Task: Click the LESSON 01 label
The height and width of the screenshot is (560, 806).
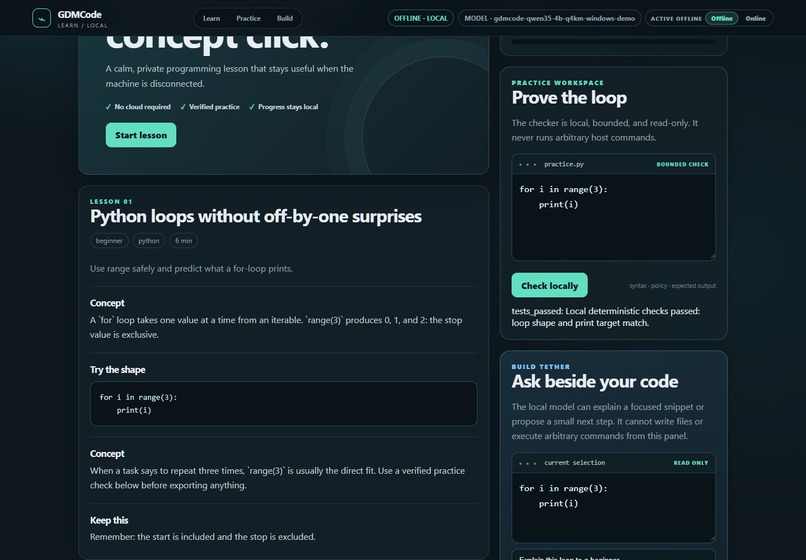Action: point(111,202)
